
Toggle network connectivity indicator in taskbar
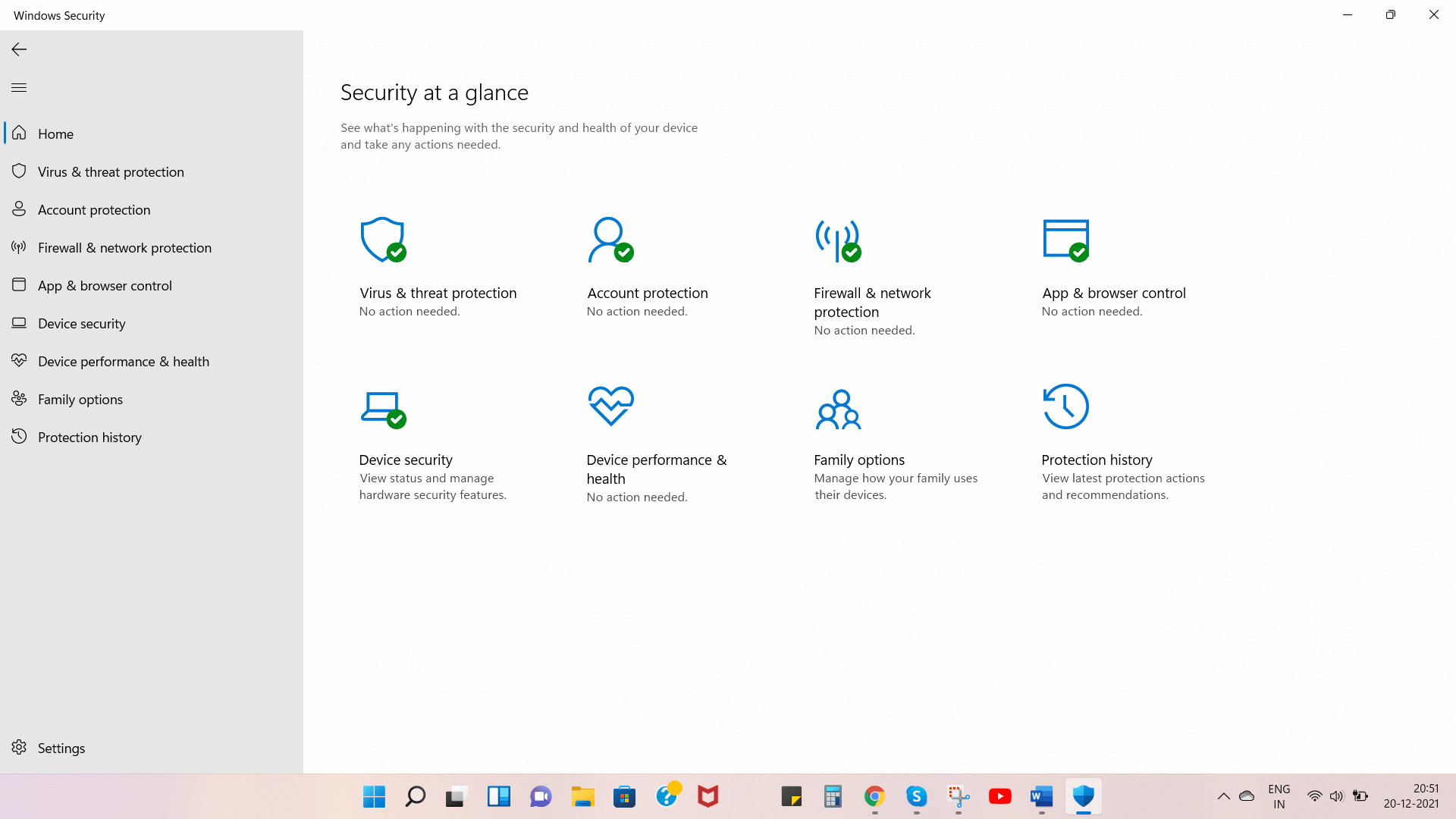1313,796
